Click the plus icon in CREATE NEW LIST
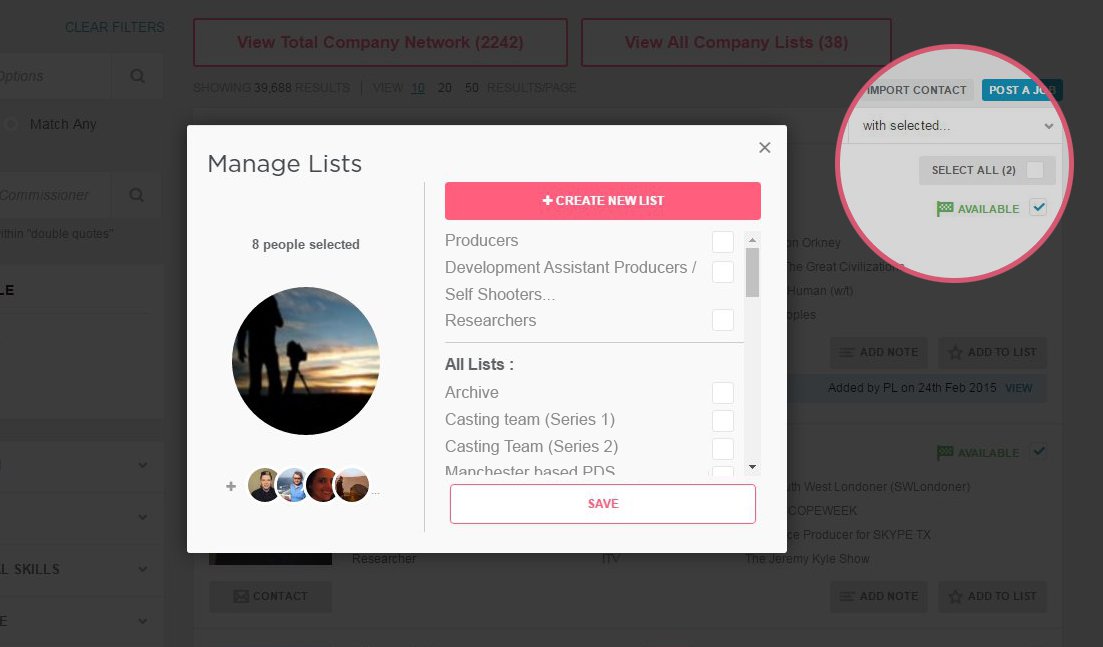The height and width of the screenshot is (647, 1103). tap(548, 201)
